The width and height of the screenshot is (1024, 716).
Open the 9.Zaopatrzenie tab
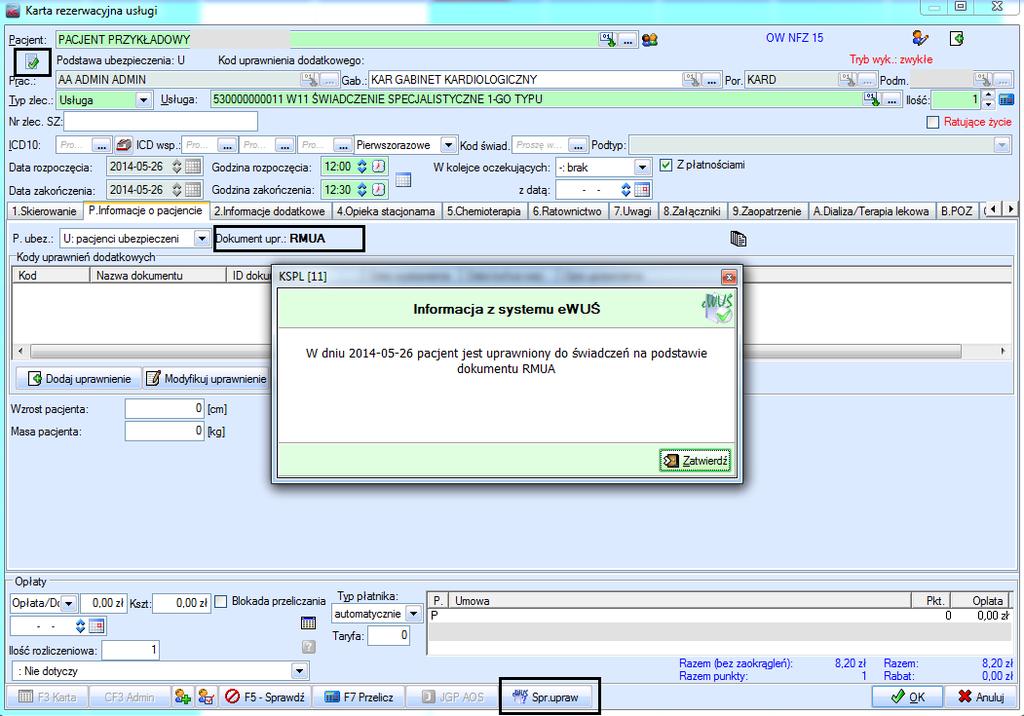pyautogui.click(x=767, y=211)
